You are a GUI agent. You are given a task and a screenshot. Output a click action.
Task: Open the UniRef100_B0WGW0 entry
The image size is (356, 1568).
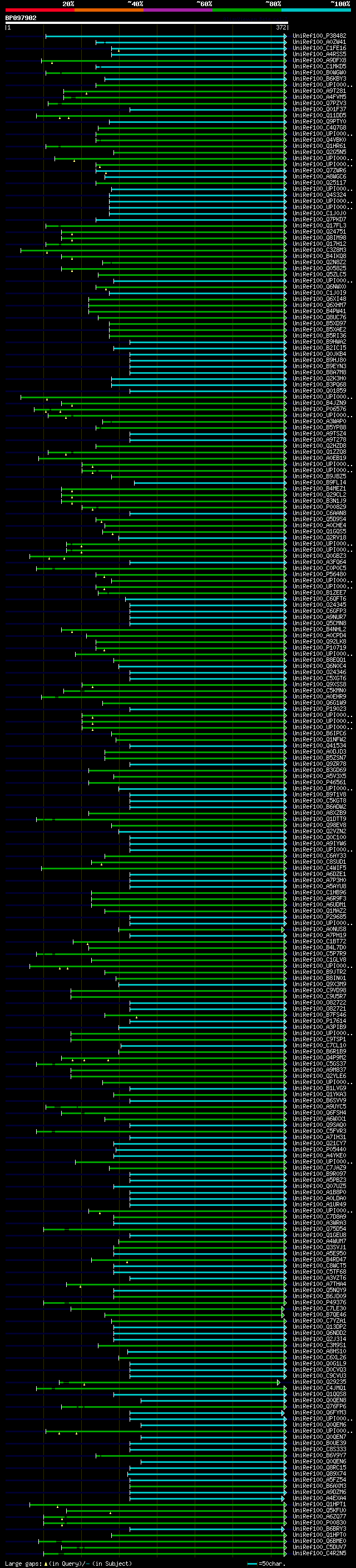319,72
